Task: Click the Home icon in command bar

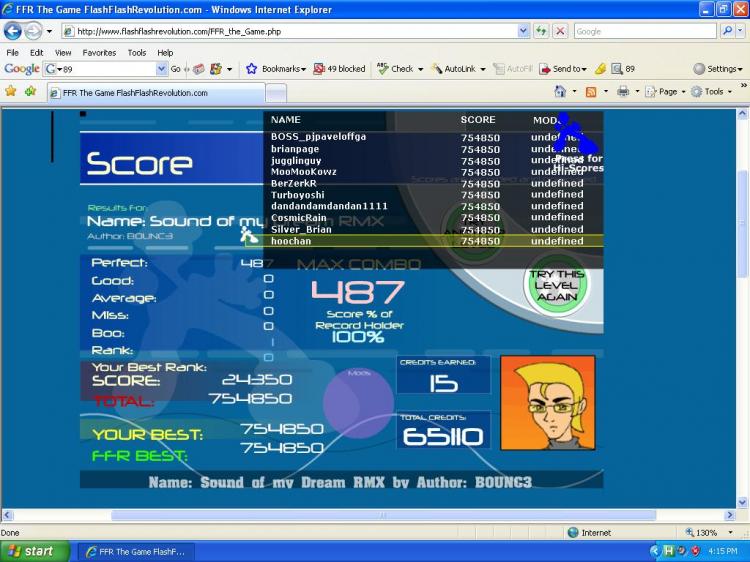Action: coord(560,91)
